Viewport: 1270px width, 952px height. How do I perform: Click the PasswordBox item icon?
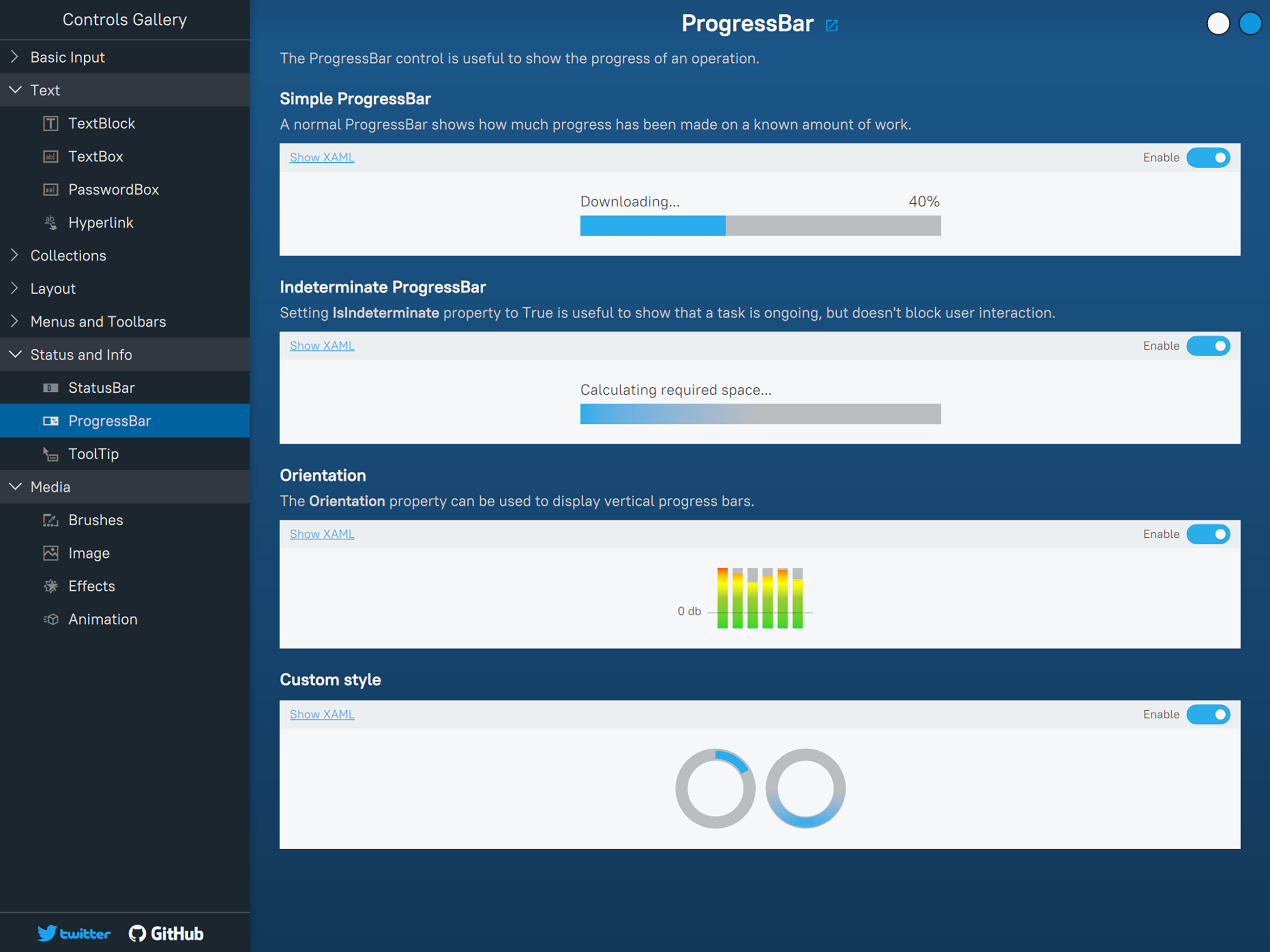[x=51, y=190]
